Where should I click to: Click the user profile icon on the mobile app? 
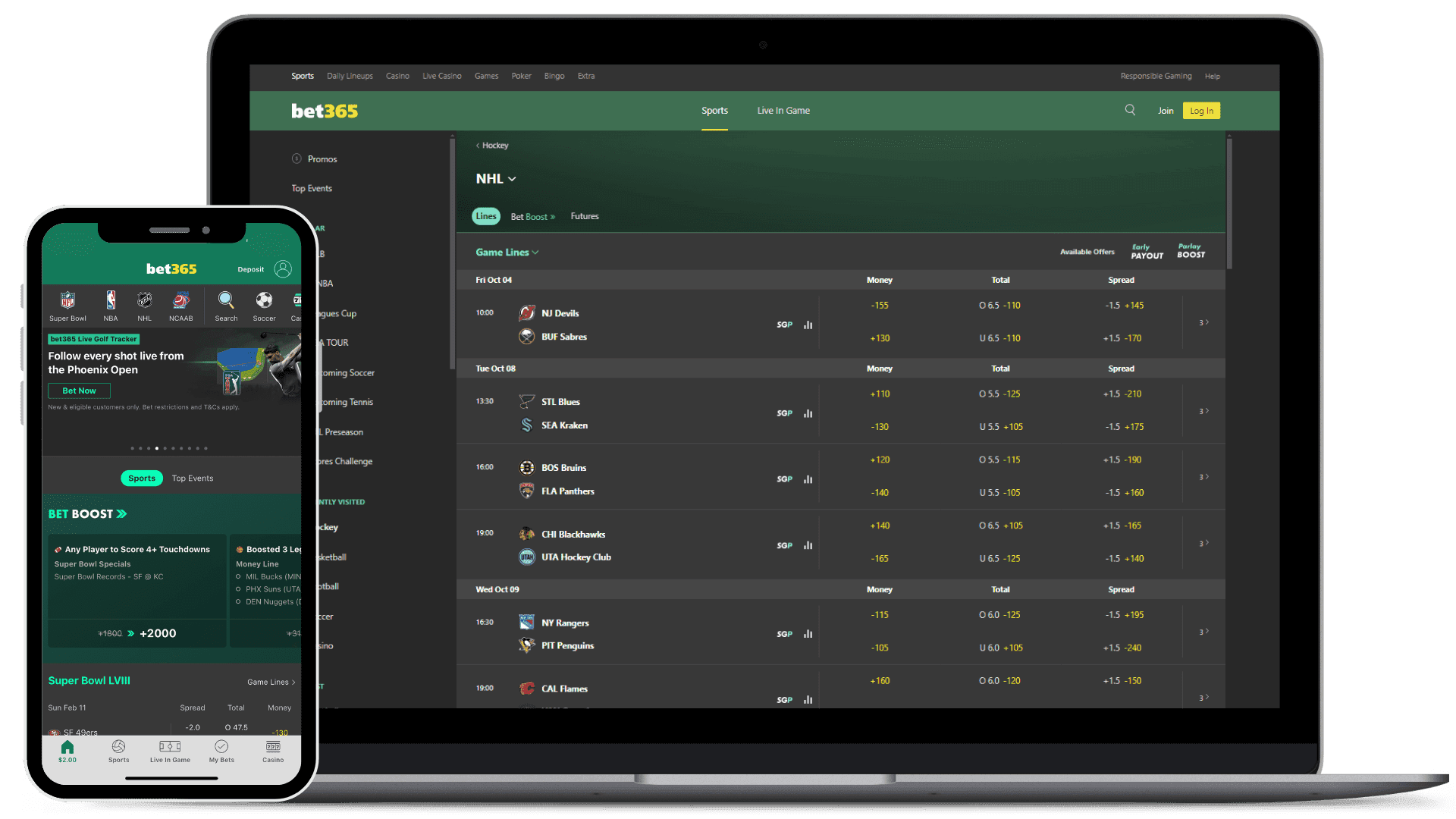tap(285, 268)
